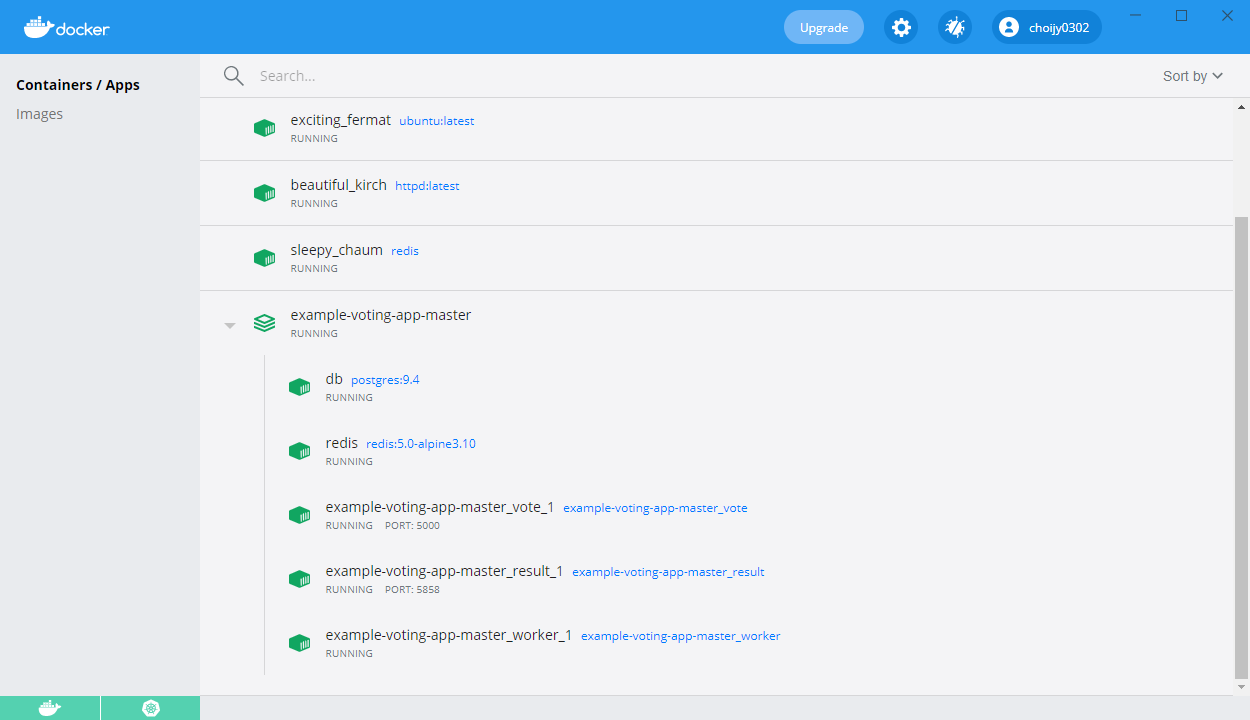Screen dimensions: 1250x720
Task: Click example-voting-app-master_vote_1 container icon
Action: [299, 515]
